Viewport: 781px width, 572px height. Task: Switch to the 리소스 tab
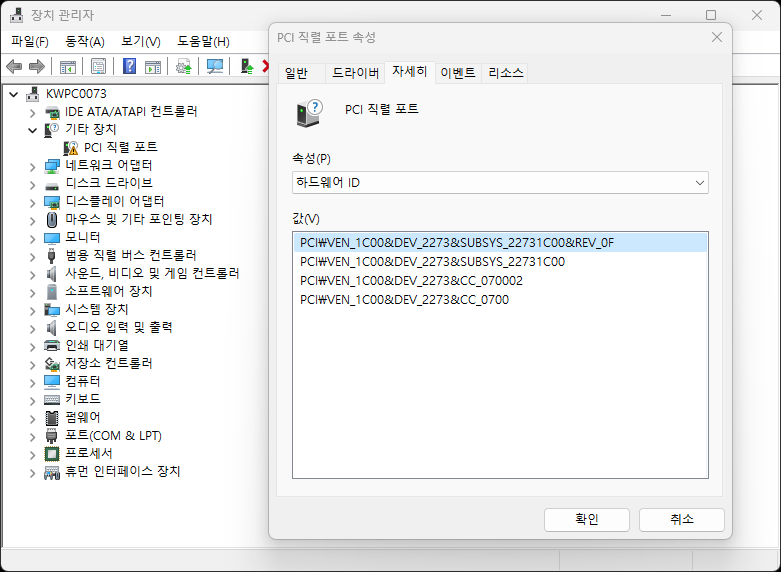(505, 73)
